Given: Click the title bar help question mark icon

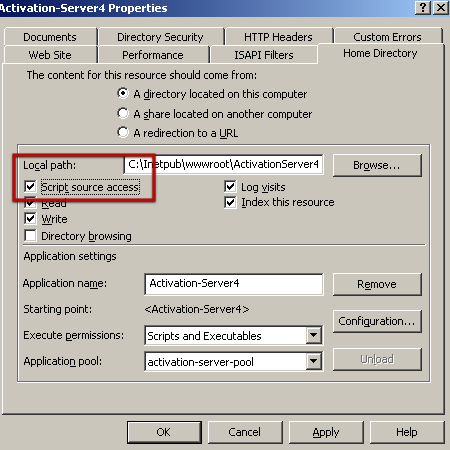Looking at the screenshot, I should pos(423,7).
